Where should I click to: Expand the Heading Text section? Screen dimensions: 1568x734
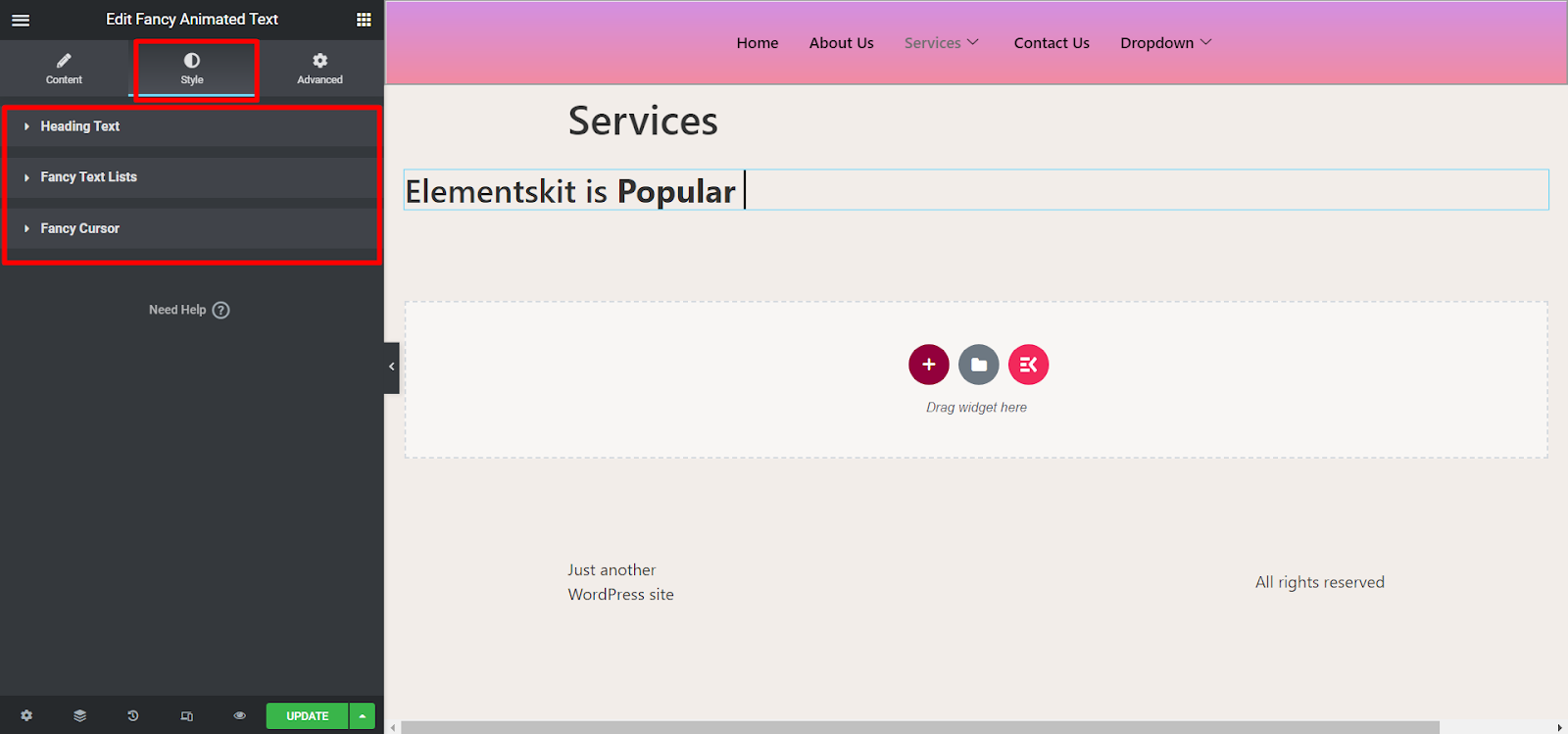coord(192,126)
